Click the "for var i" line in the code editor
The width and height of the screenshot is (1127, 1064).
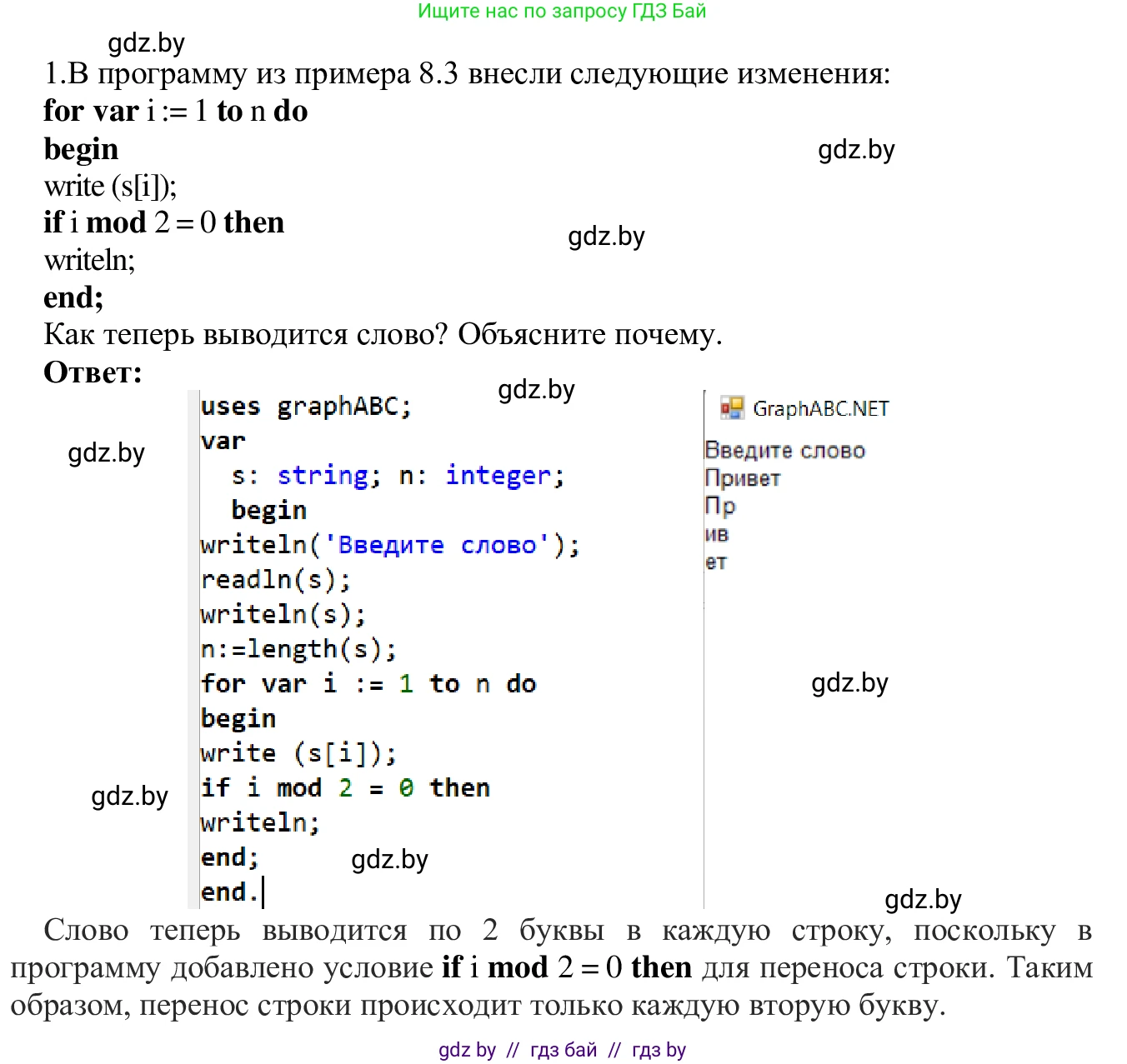pos(368,684)
